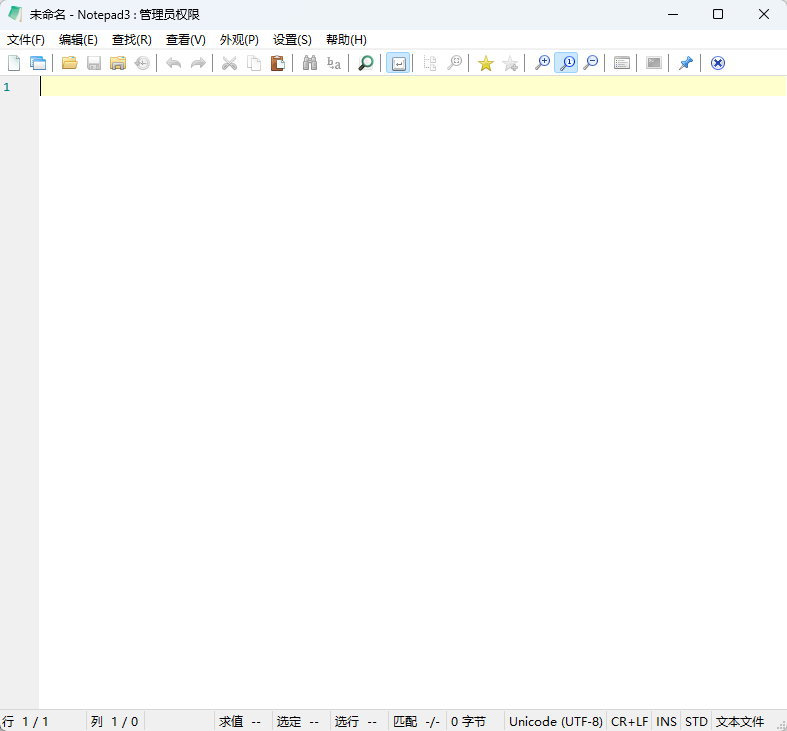Change encoding via Unicode (UTF-8) status entry
787x731 pixels.
tap(556, 721)
